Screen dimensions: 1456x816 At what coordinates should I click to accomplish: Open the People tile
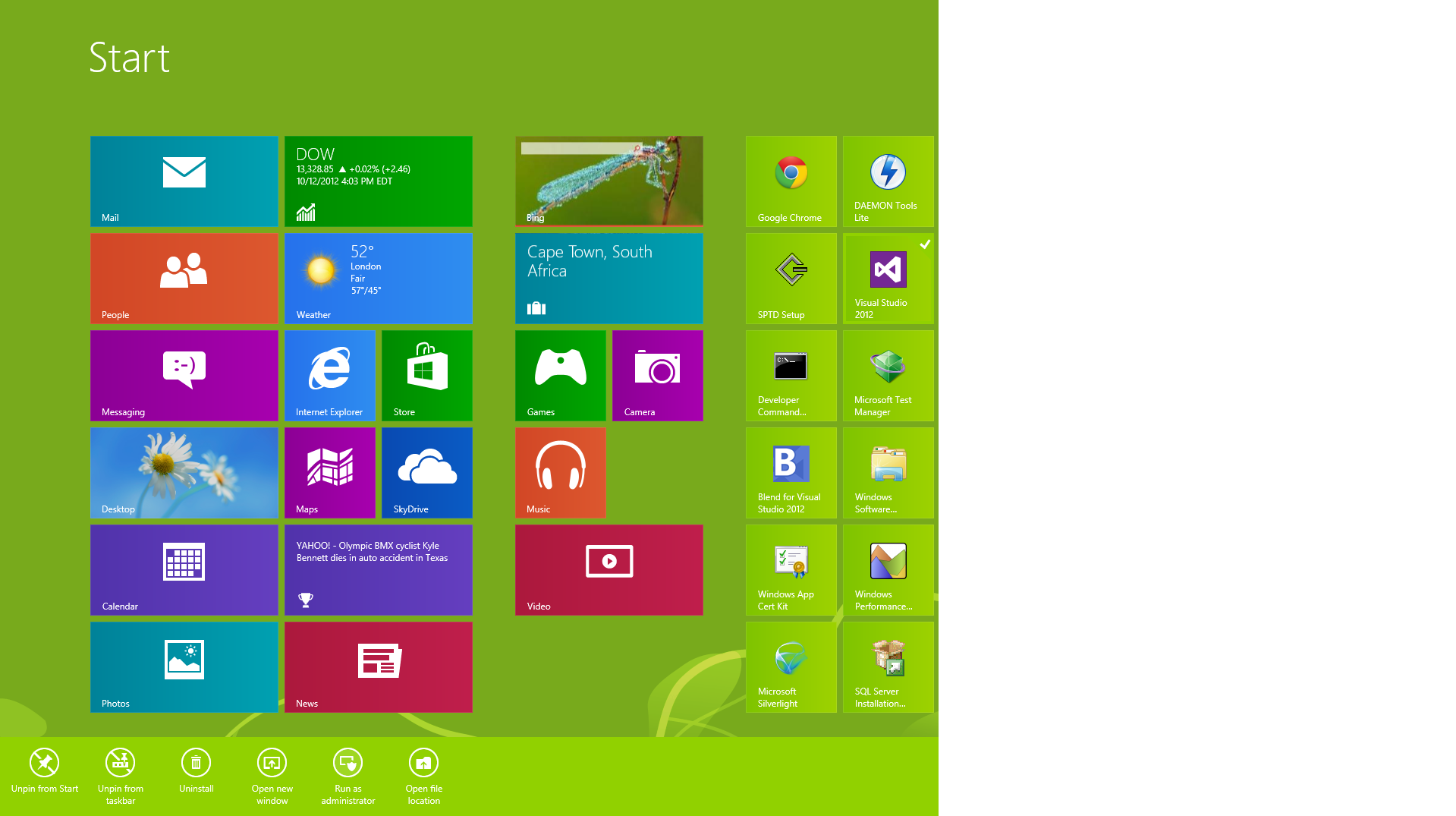184,279
